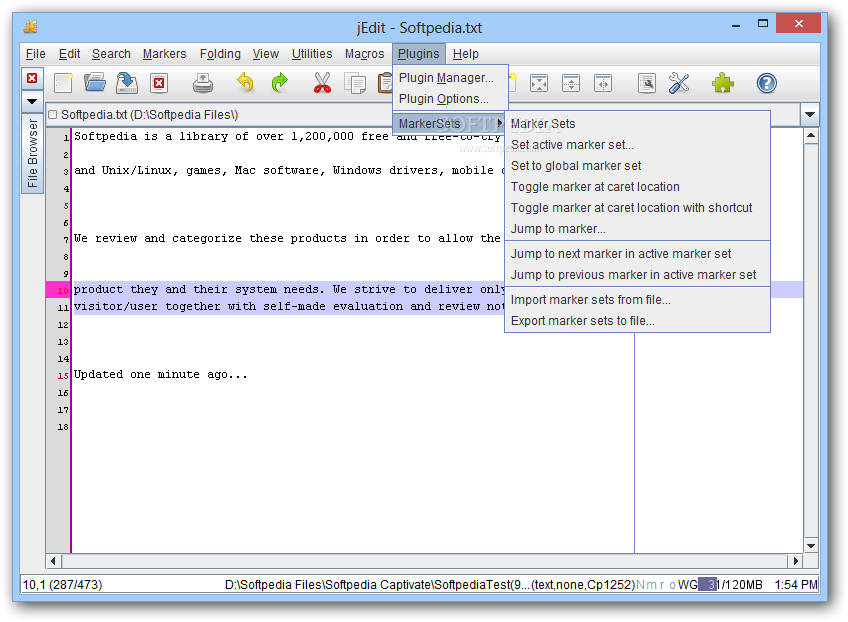Click the blue Help question mark icon
Screen dimensions: 848x622
[766, 83]
